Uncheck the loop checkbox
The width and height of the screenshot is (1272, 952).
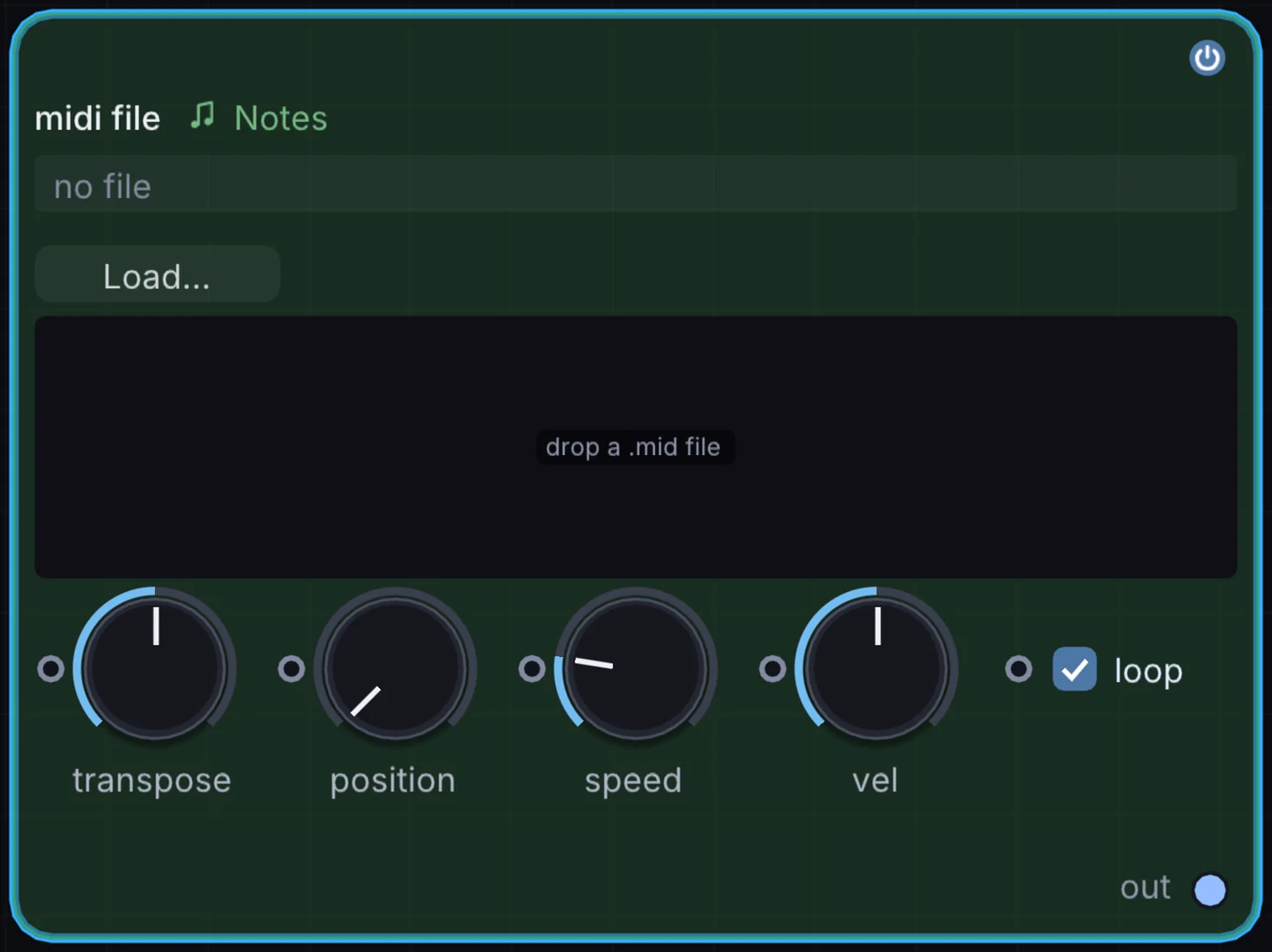(1075, 669)
